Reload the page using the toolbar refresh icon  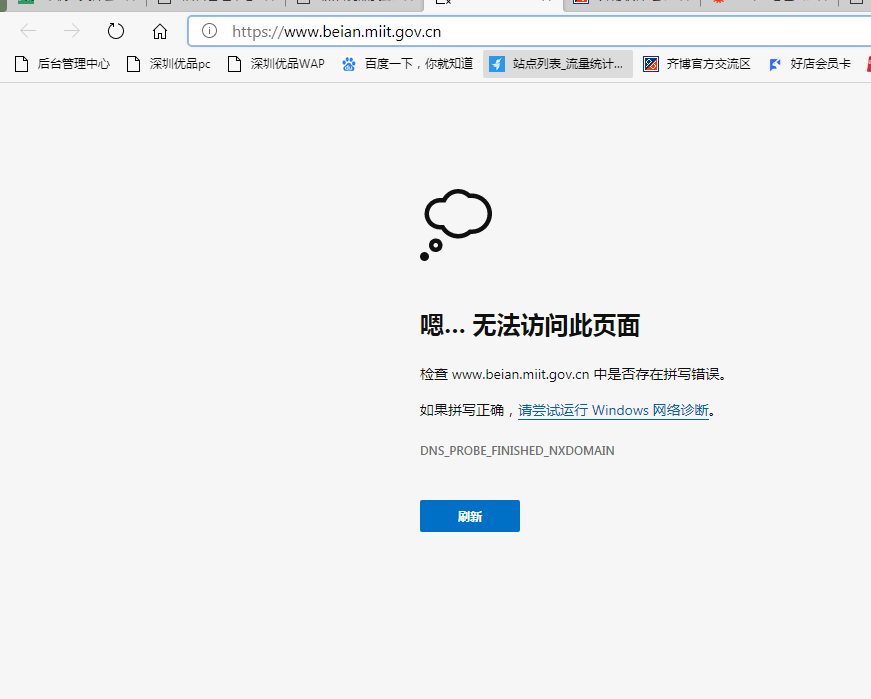[116, 31]
